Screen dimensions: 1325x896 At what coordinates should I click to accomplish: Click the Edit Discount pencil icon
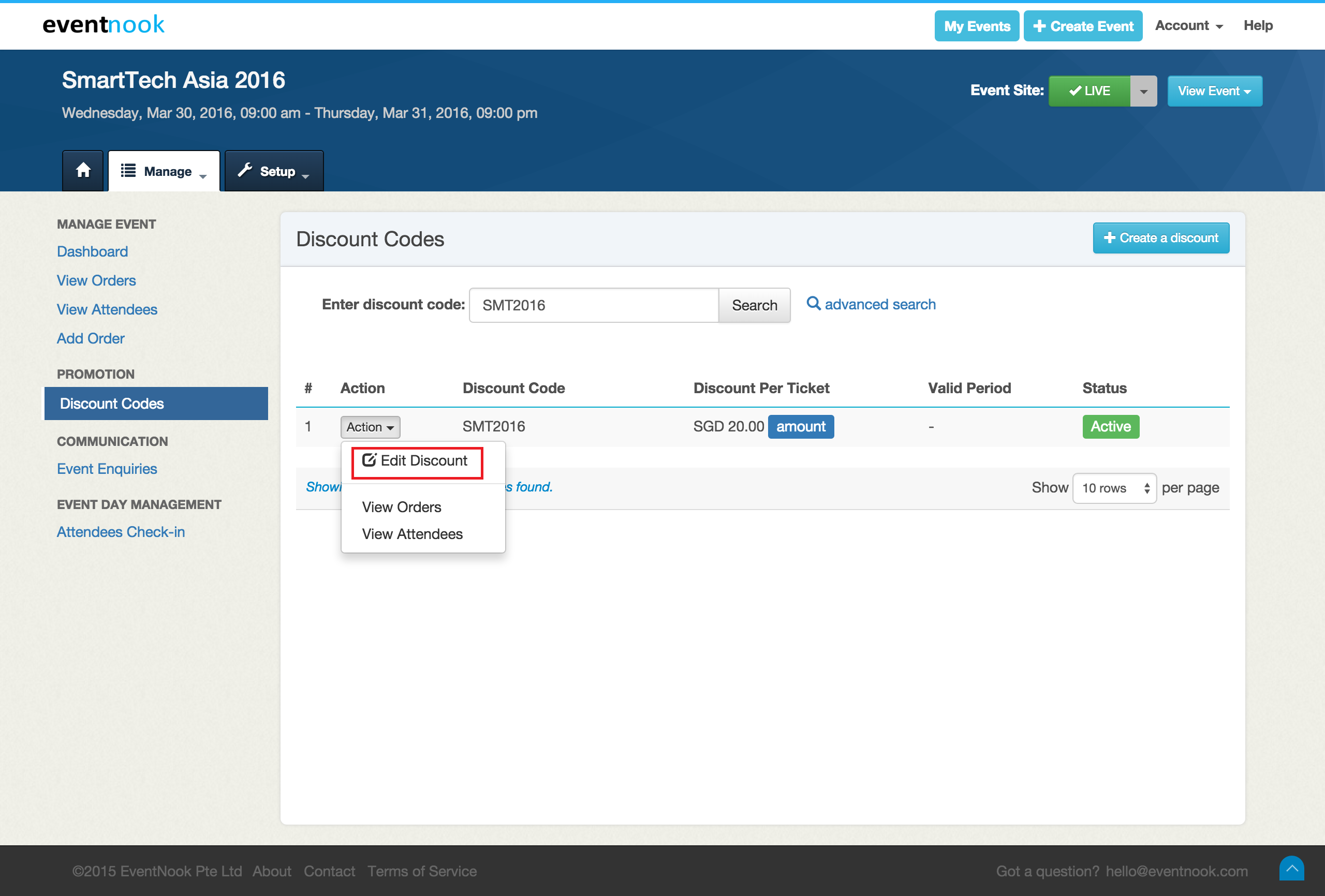pos(369,460)
